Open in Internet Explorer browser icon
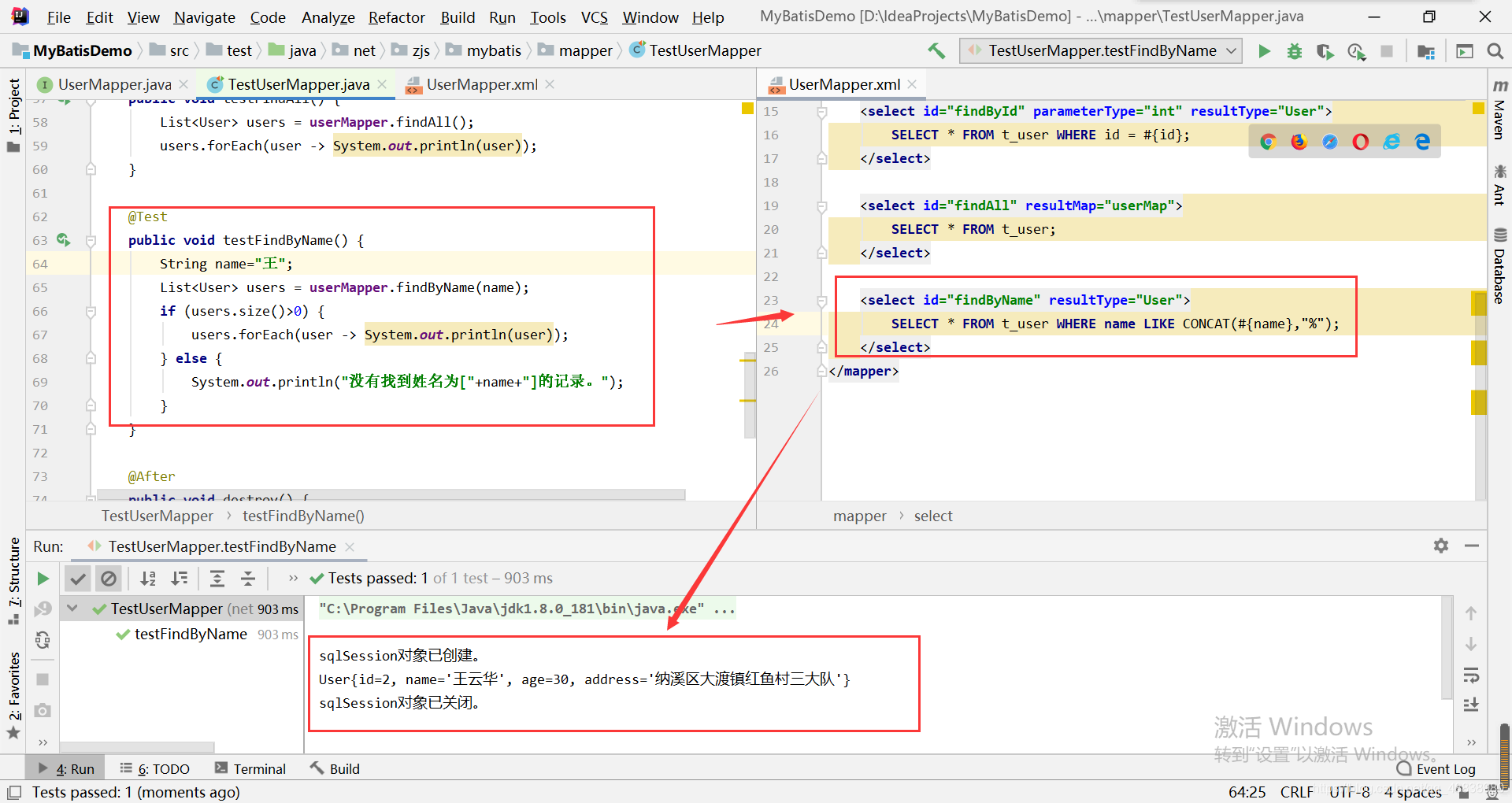The height and width of the screenshot is (803, 1512). [x=1392, y=142]
